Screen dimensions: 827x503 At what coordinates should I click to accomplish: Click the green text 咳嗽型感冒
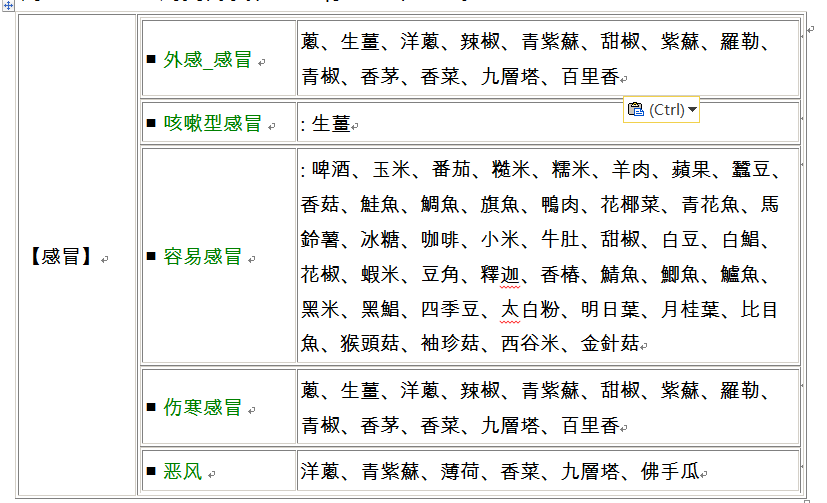click(213, 123)
